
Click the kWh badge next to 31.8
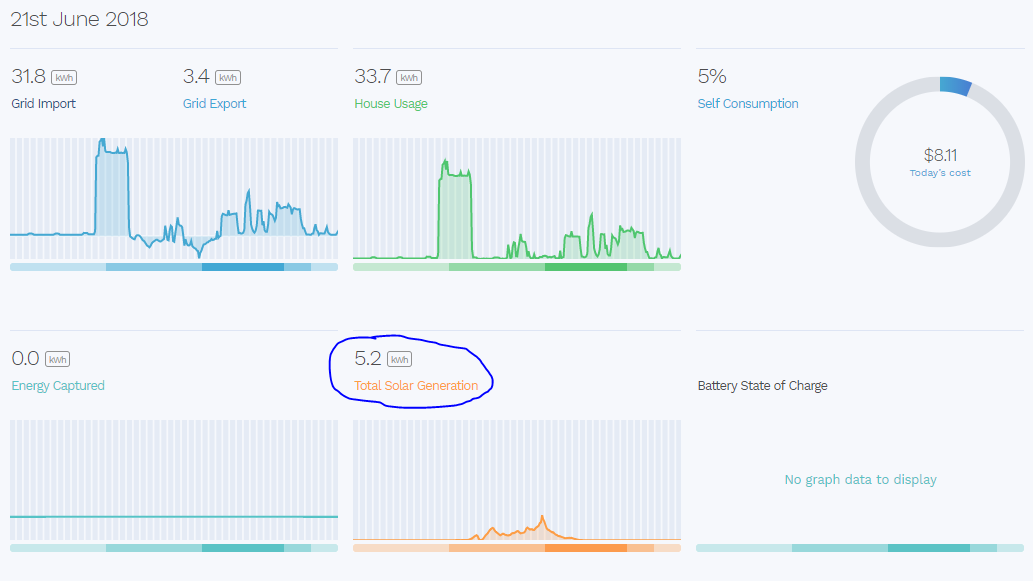click(x=64, y=78)
